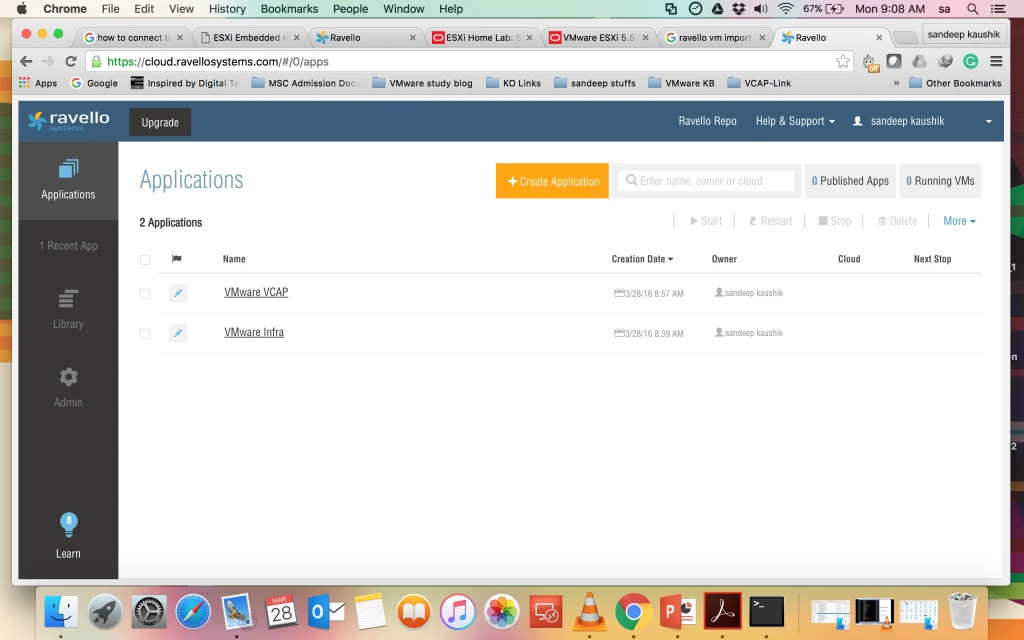Click the flag column header icon
1024x640 pixels.
pyautogui.click(x=176, y=259)
